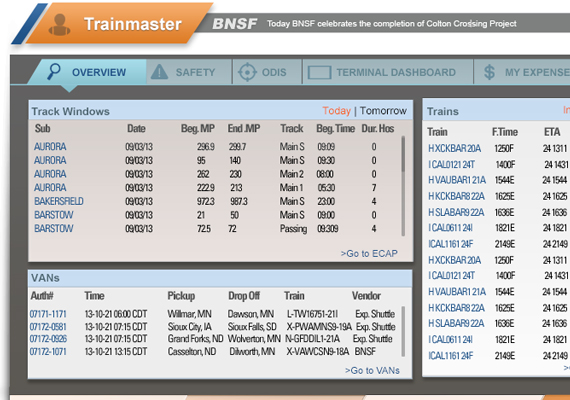Click the Auth# column header in VANs
Screen dimensions: 570x400
coord(42,296)
